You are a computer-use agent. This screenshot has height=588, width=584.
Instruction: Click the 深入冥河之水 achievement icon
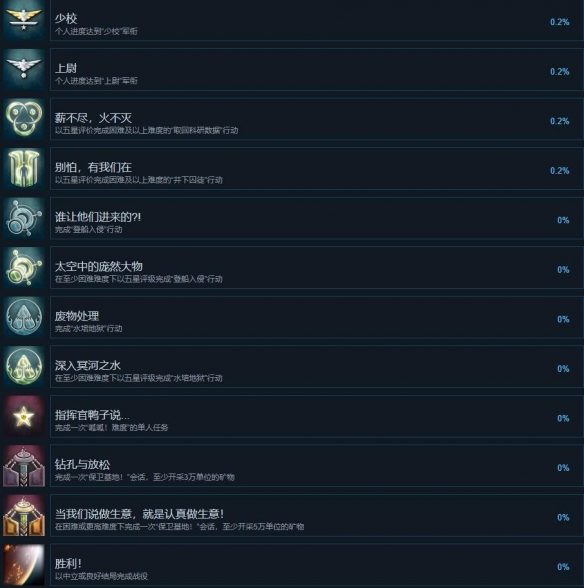click(x=24, y=366)
